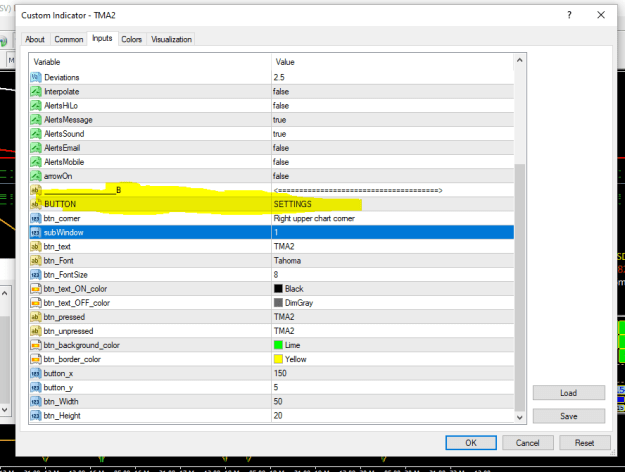The width and height of the screenshot is (625, 472).
Task: Click the button_y integer icon
Action: pos(36,387)
